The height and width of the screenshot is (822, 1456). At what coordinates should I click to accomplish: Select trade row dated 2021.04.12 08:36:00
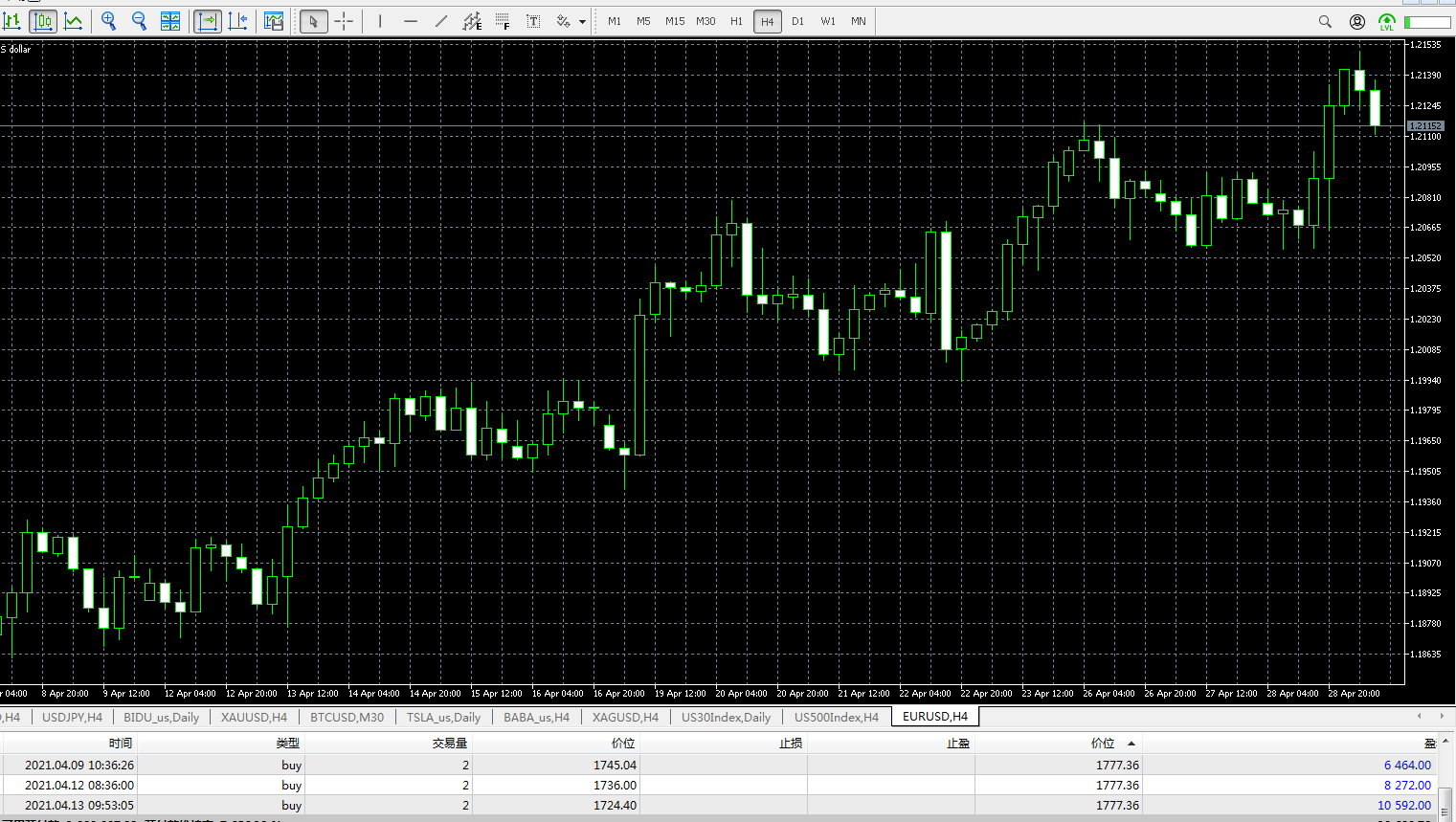tap(718, 785)
